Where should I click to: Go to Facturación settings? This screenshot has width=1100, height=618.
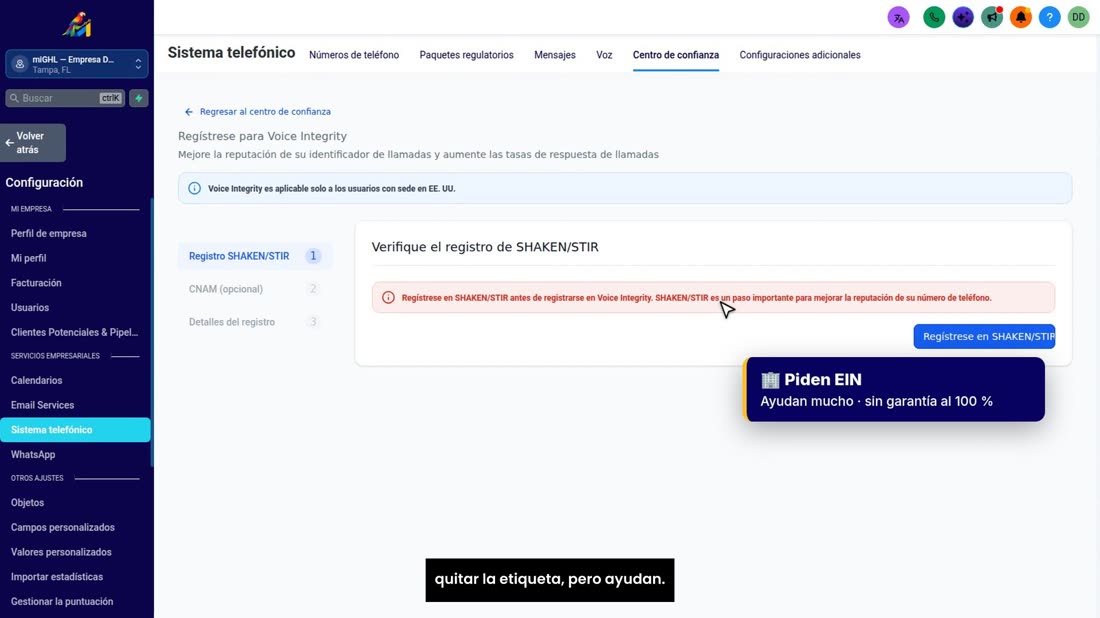pyautogui.click(x=36, y=283)
